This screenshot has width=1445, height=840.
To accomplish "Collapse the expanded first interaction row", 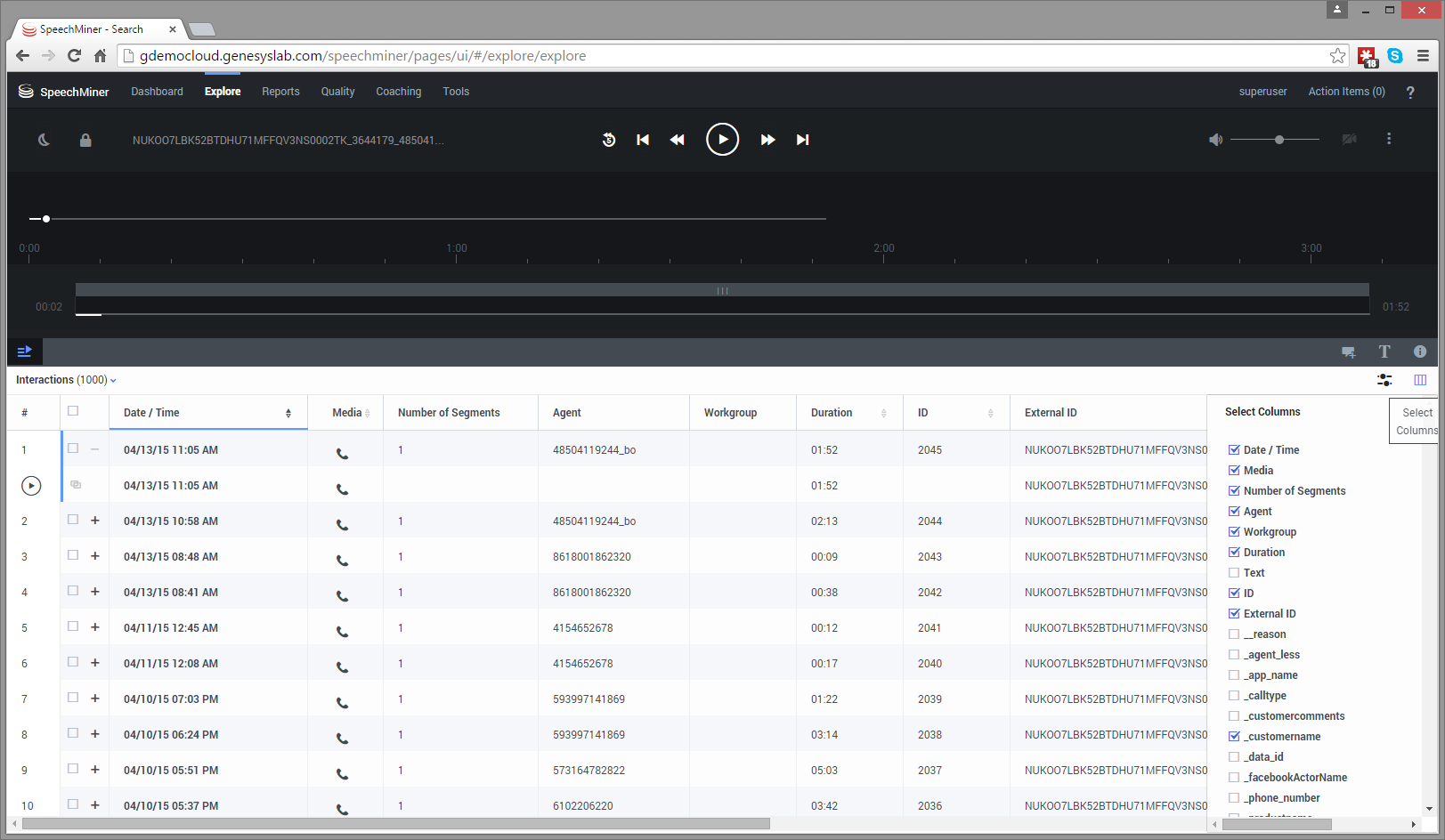I will point(95,449).
